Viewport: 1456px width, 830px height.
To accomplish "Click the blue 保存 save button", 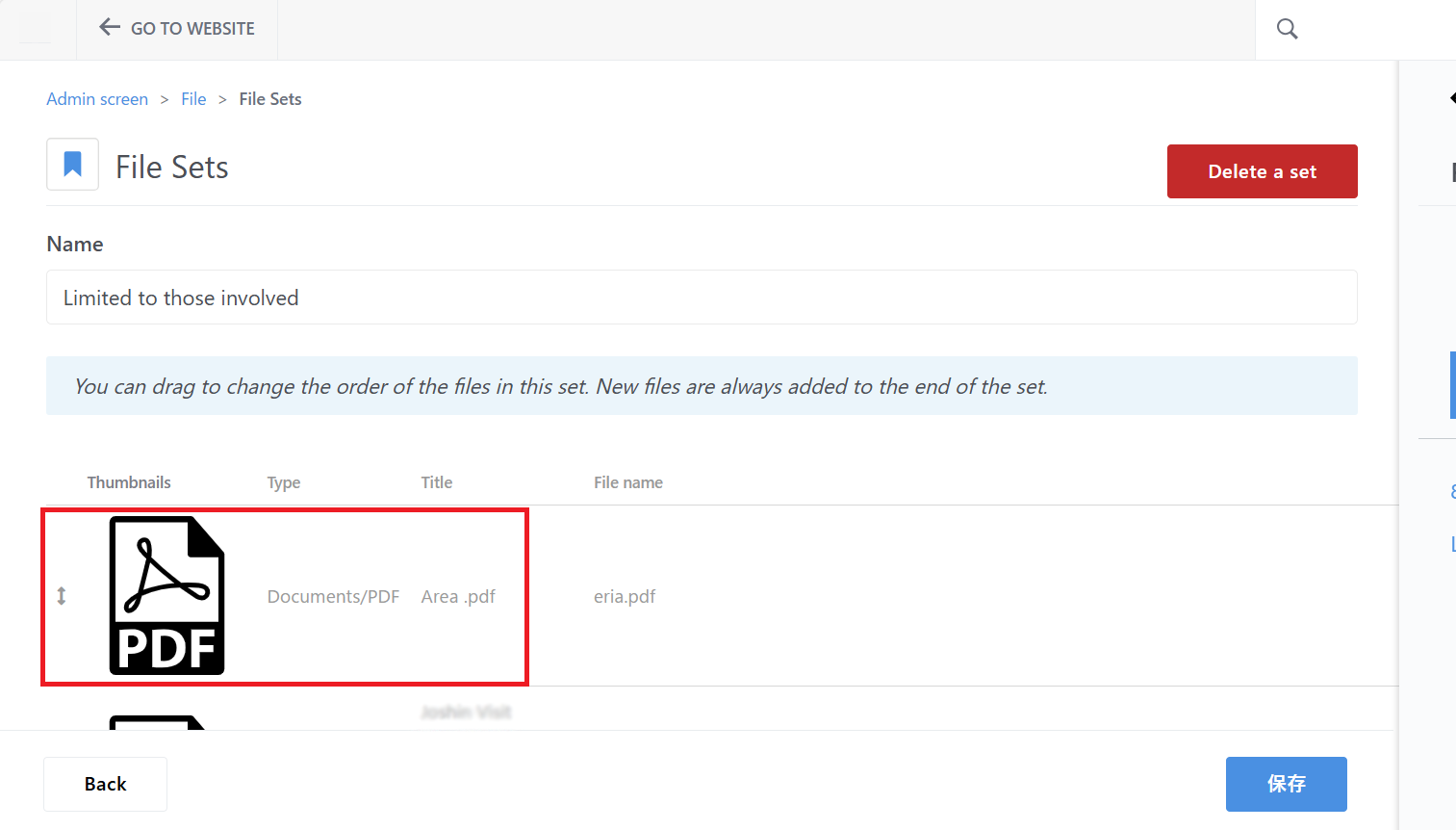I will (x=1286, y=784).
